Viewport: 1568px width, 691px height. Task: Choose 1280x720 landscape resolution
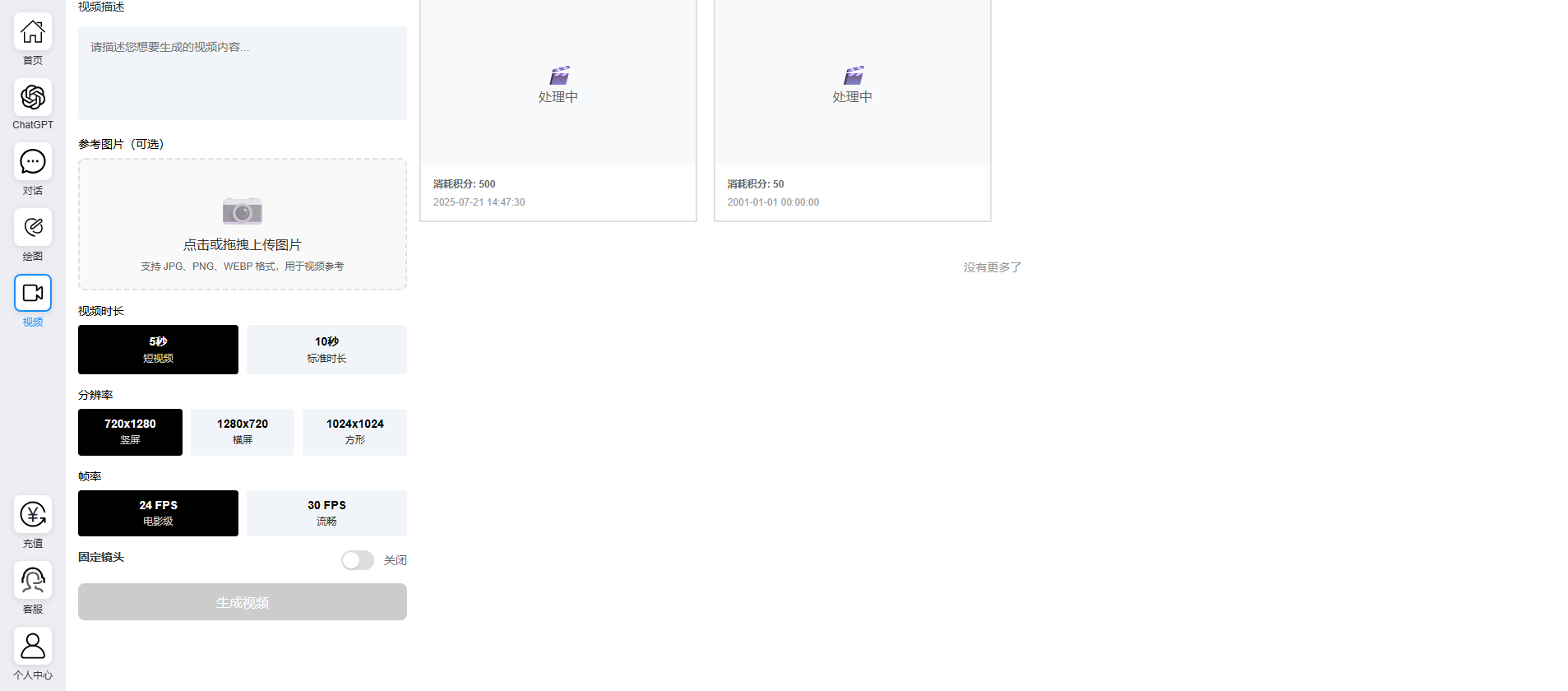pos(243,432)
